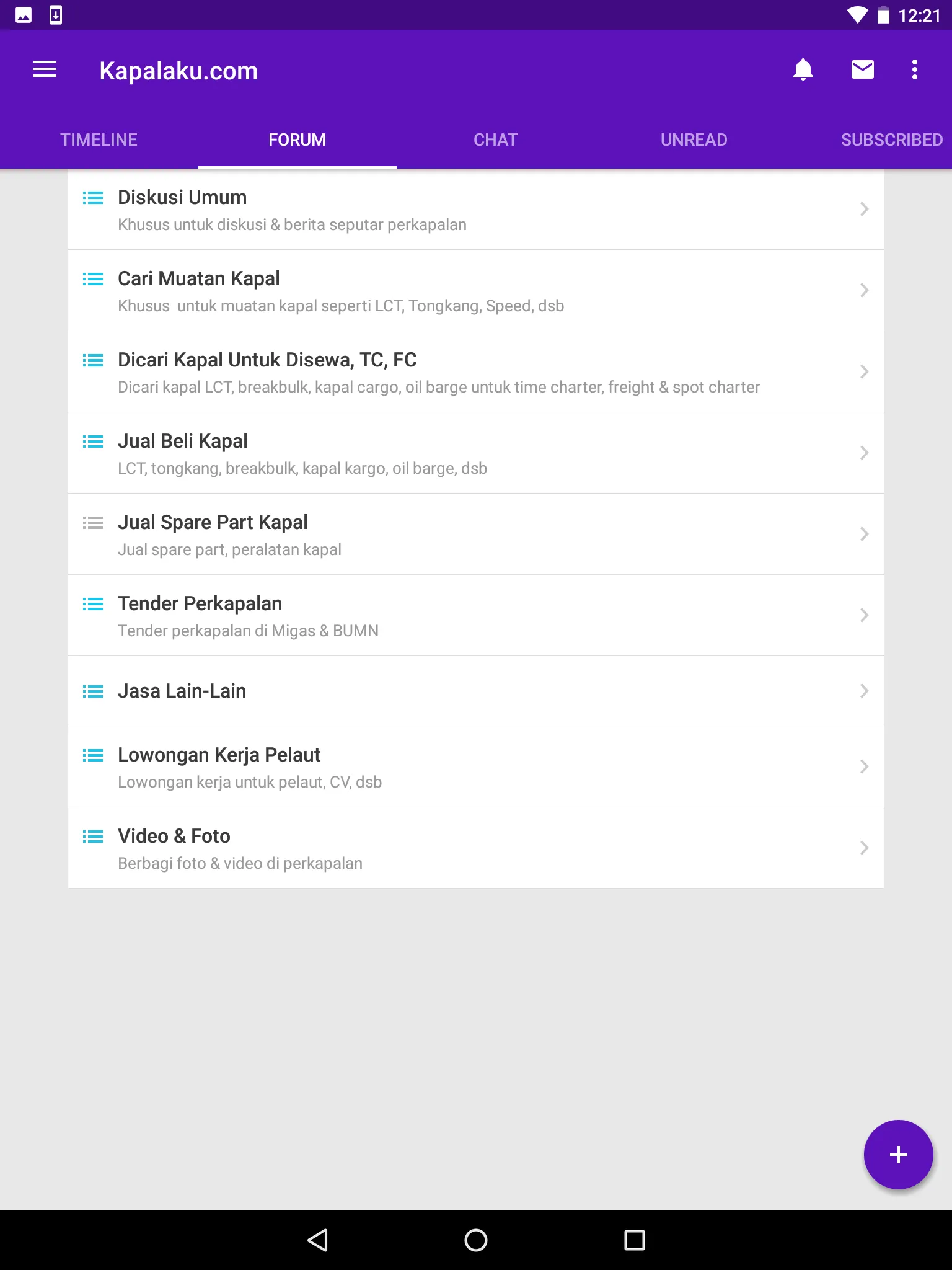Switch to the TIMELINE tab
The height and width of the screenshot is (1270, 952).
[99, 140]
